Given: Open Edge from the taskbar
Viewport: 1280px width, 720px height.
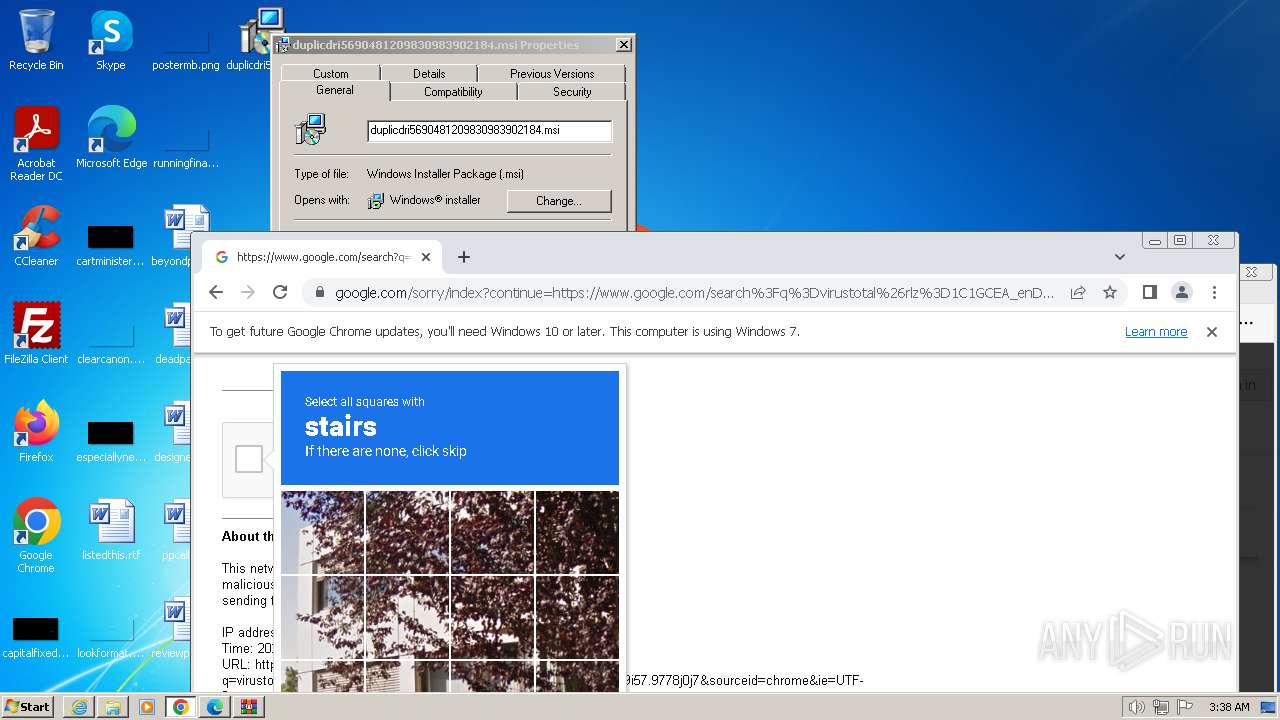Looking at the screenshot, I should point(215,707).
